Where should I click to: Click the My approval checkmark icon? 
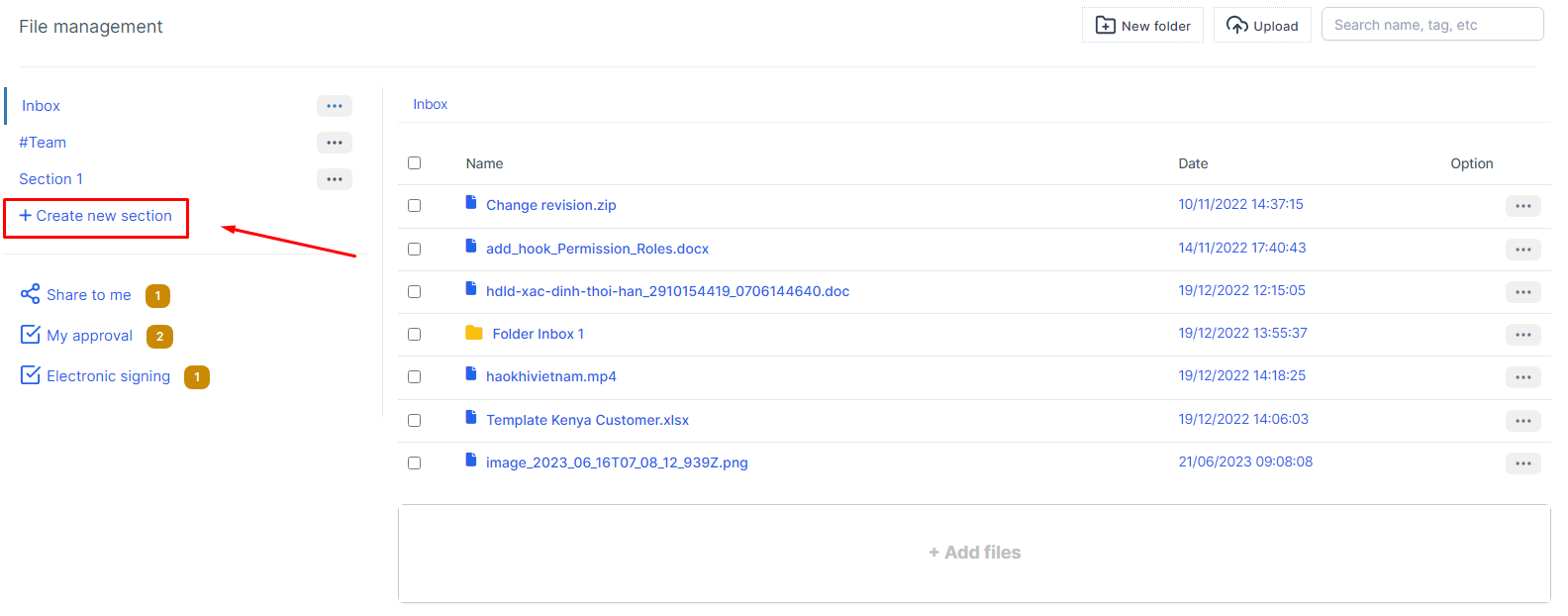(30, 335)
